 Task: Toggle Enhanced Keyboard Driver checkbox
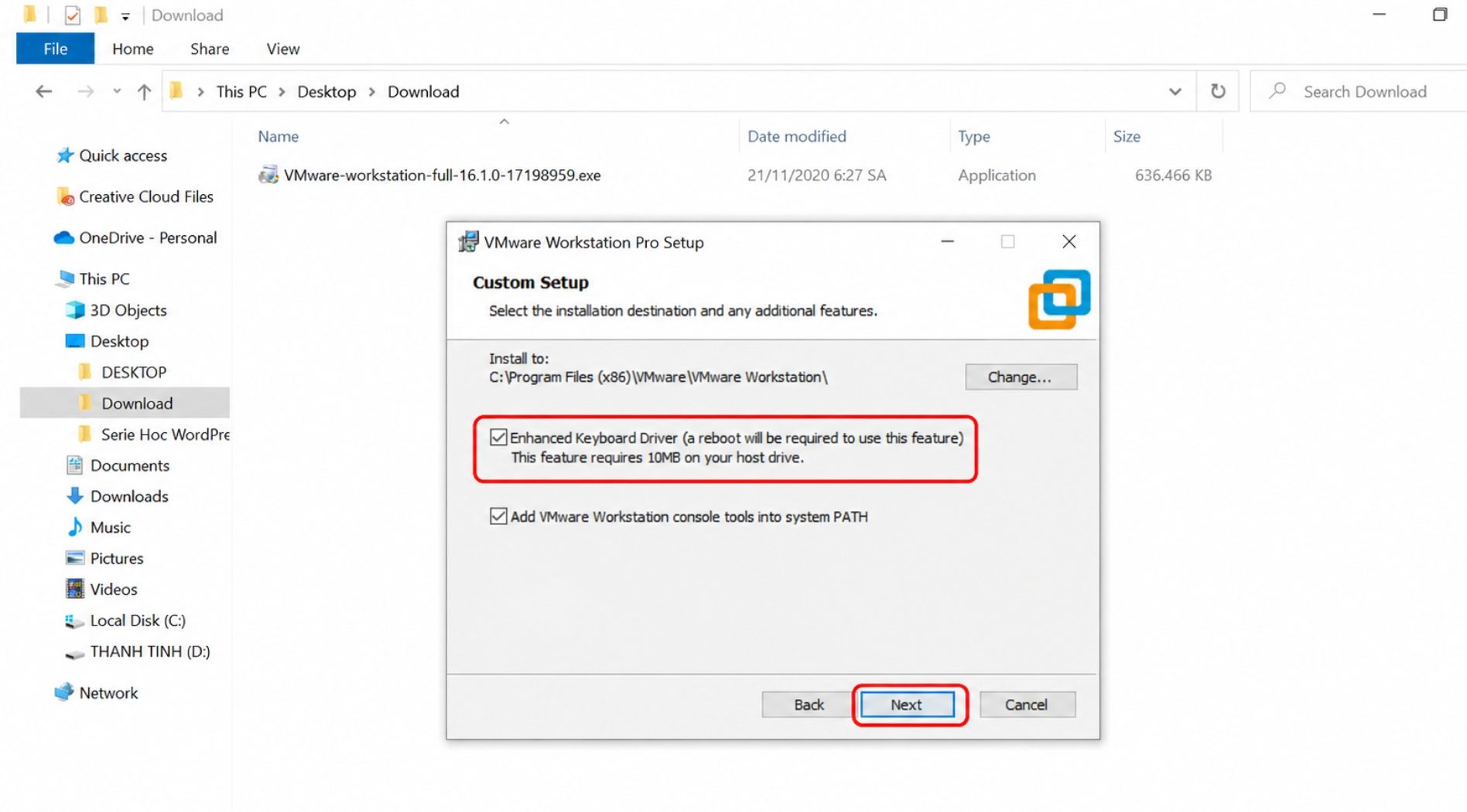(498, 438)
